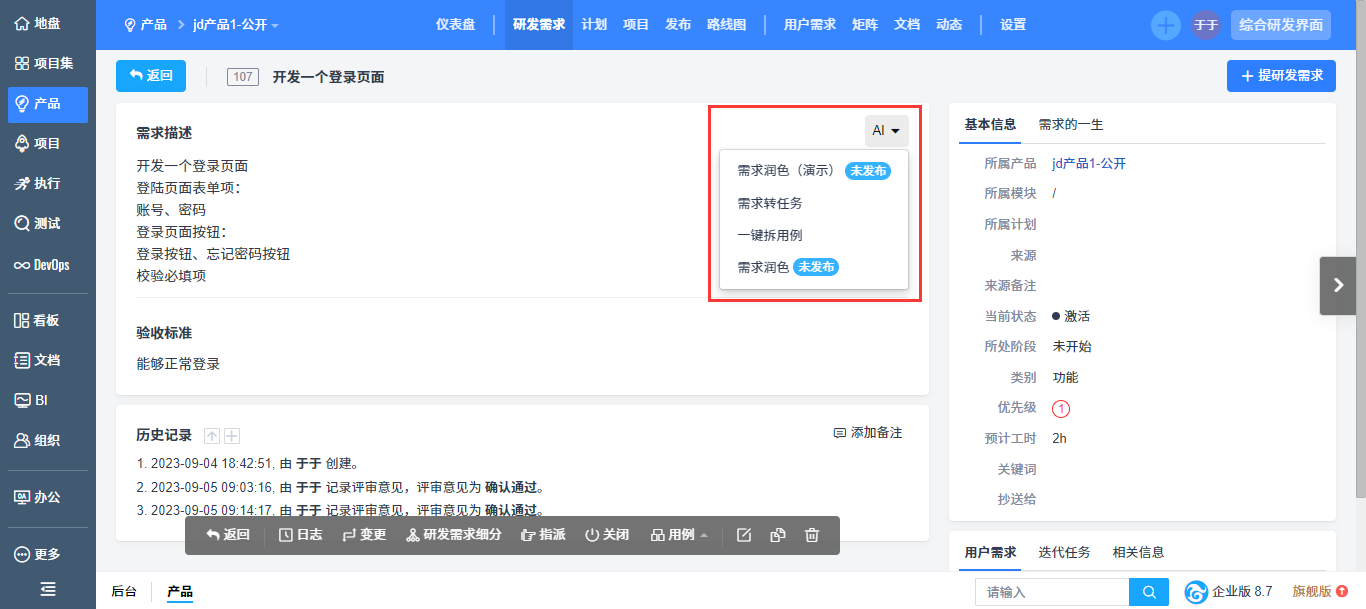The height and width of the screenshot is (609, 1366).
Task: Click the trash delete icon
Action: click(x=812, y=535)
